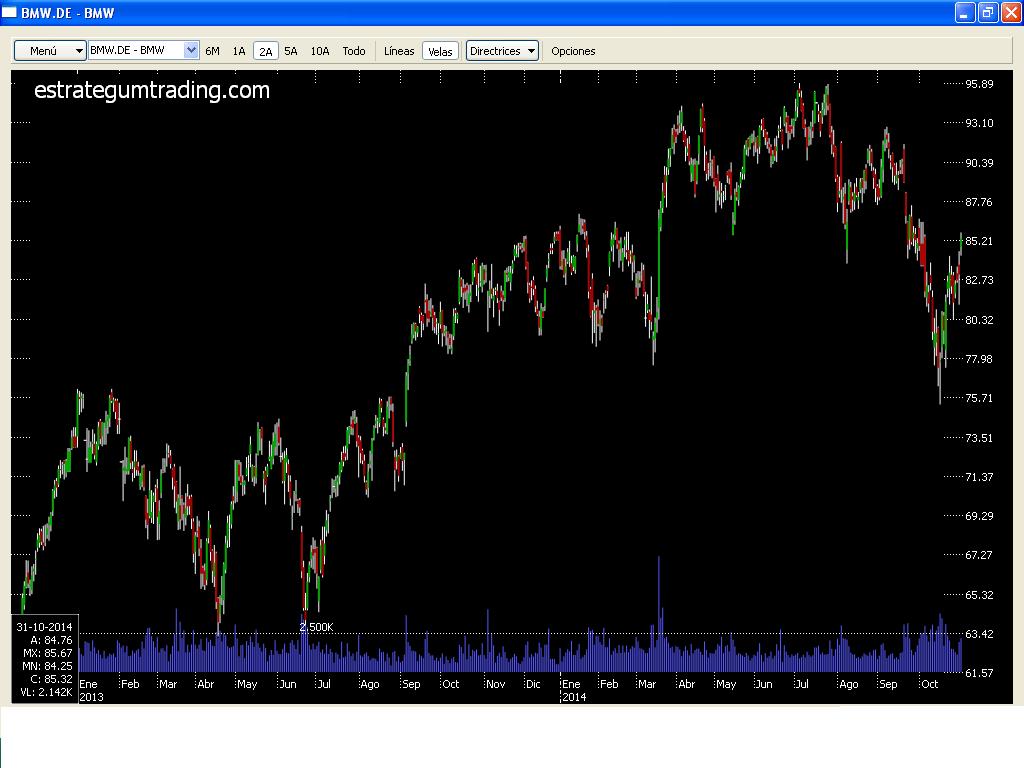Click the 77.98 price axis label
Screen dimensions: 1024x768
pos(979,359)
